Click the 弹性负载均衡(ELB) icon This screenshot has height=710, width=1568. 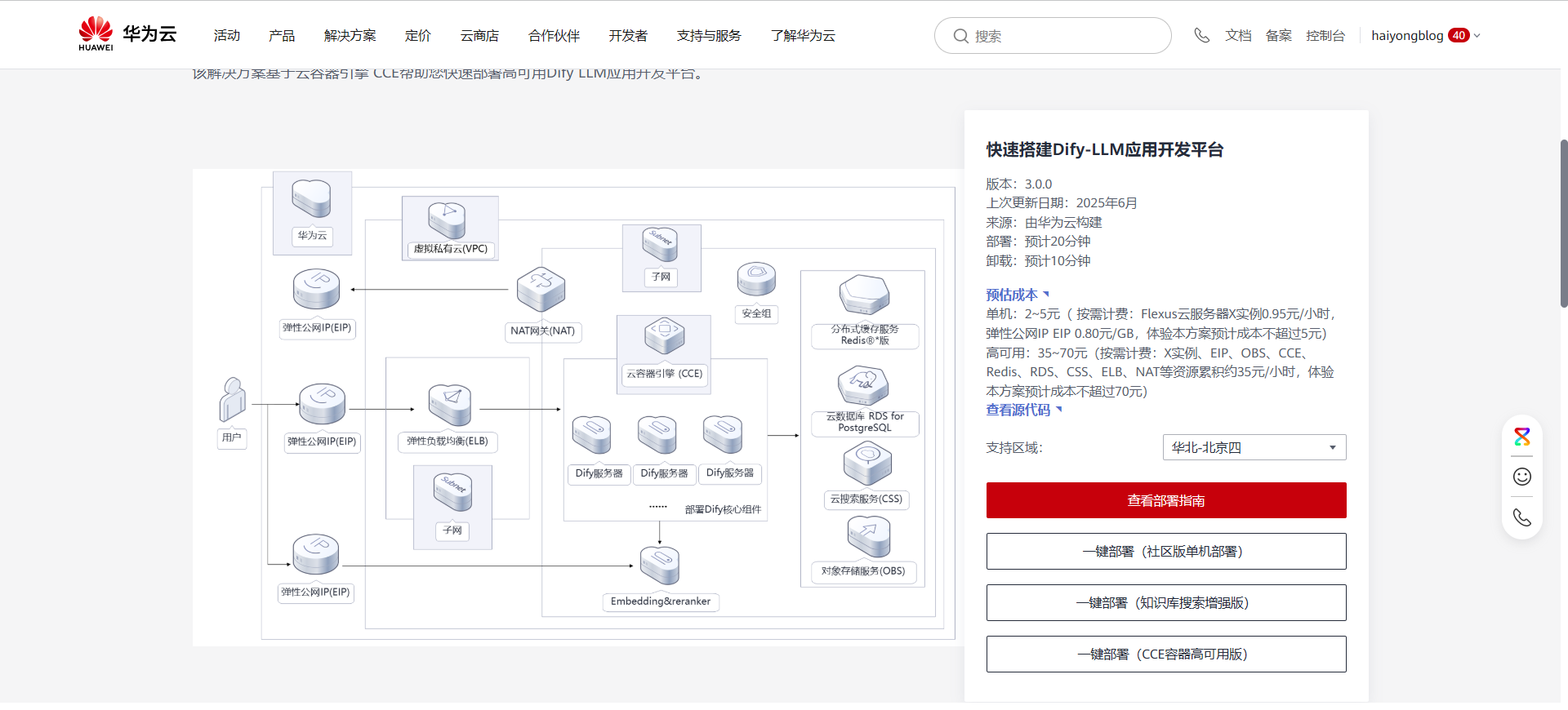pos(449,405)
